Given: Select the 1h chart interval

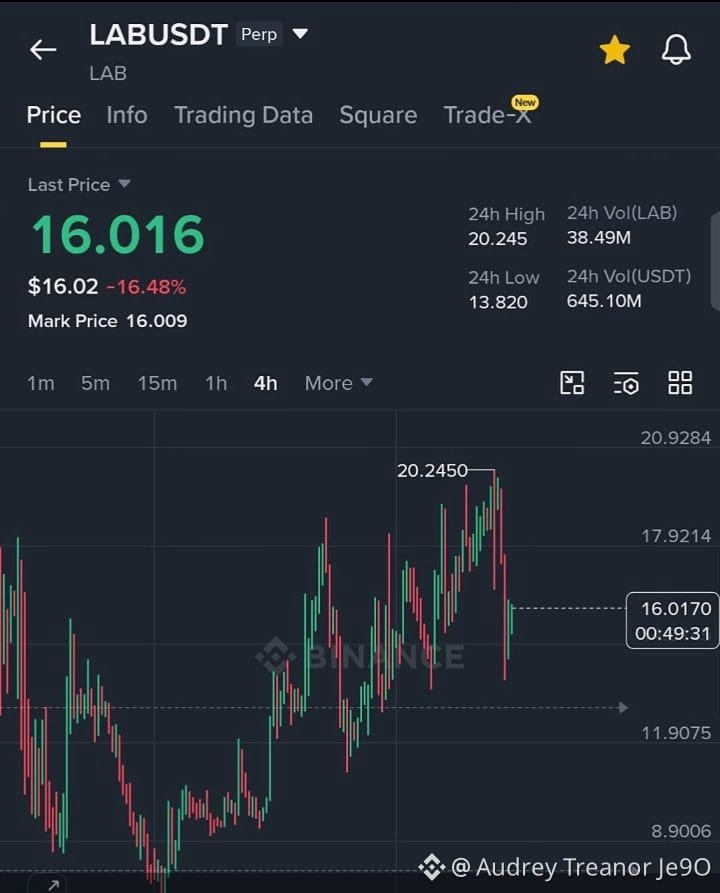Looking at the screenshot, I should click(216, 383).
